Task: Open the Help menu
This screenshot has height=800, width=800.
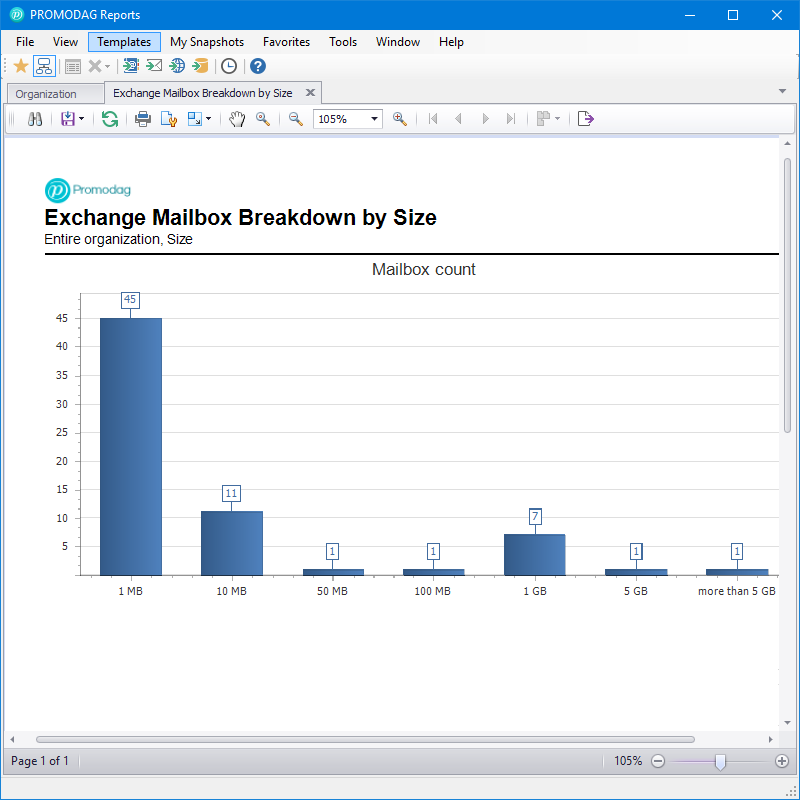Action: (451, 42)
